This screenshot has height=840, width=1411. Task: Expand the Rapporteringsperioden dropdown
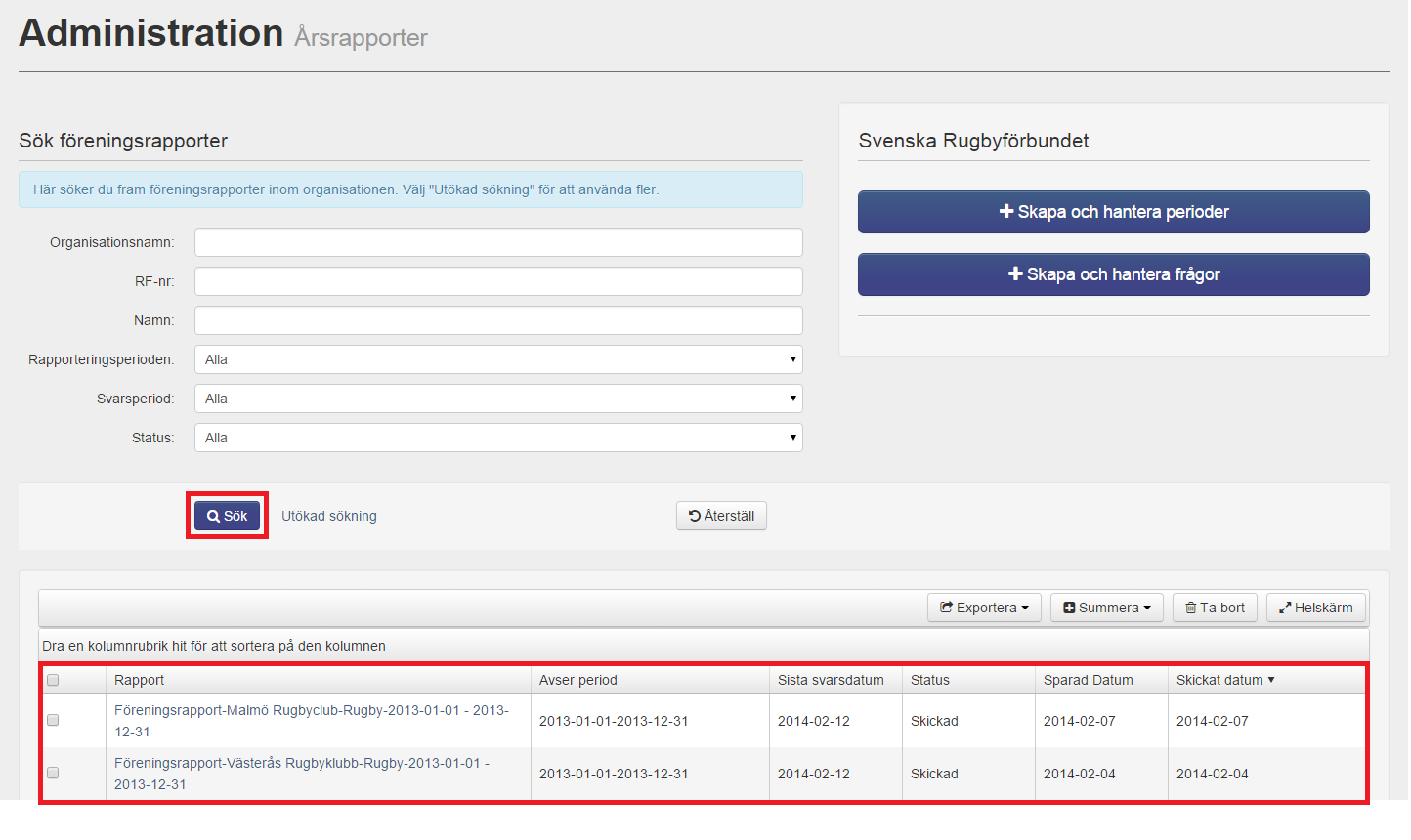tap(498, 359)
